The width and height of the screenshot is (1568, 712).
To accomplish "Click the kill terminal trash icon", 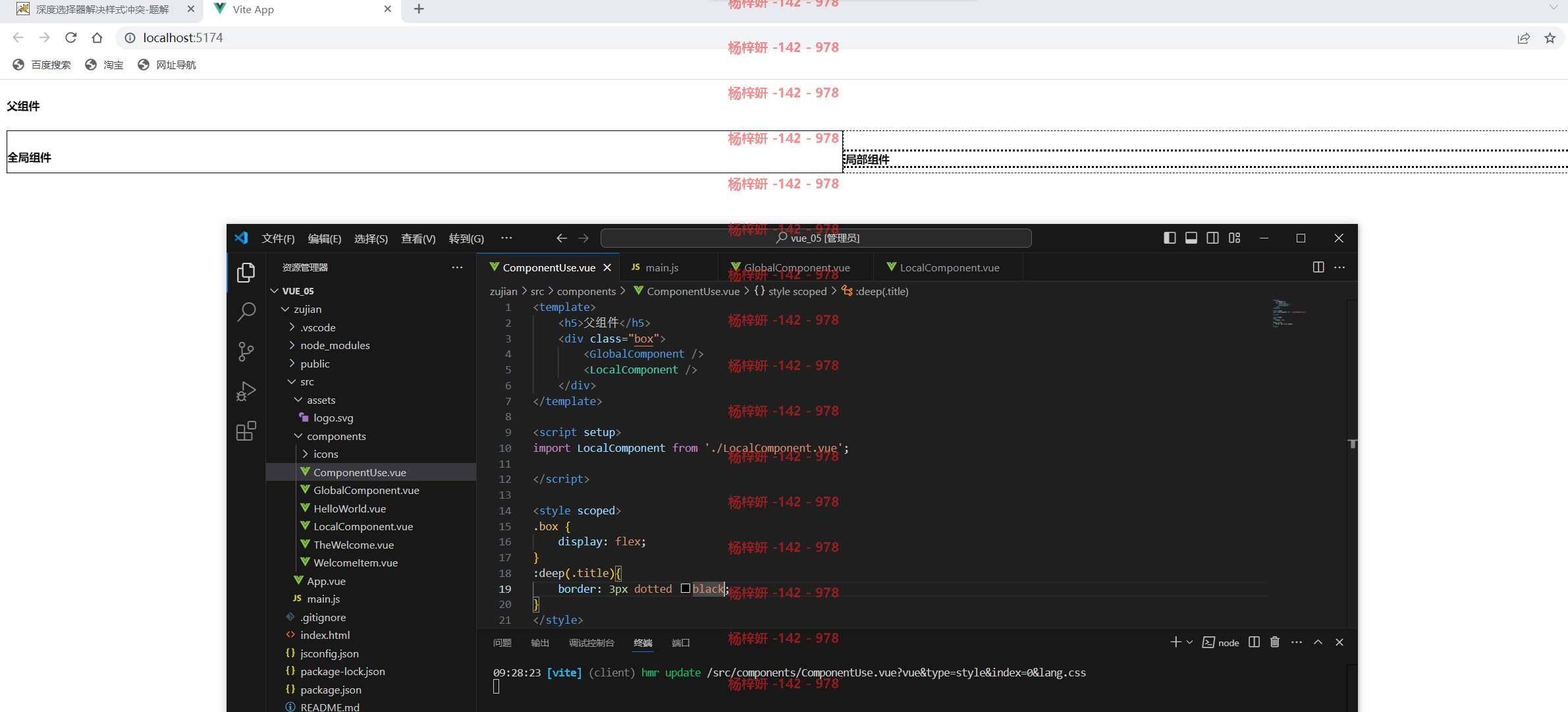I will (1275, 642).
